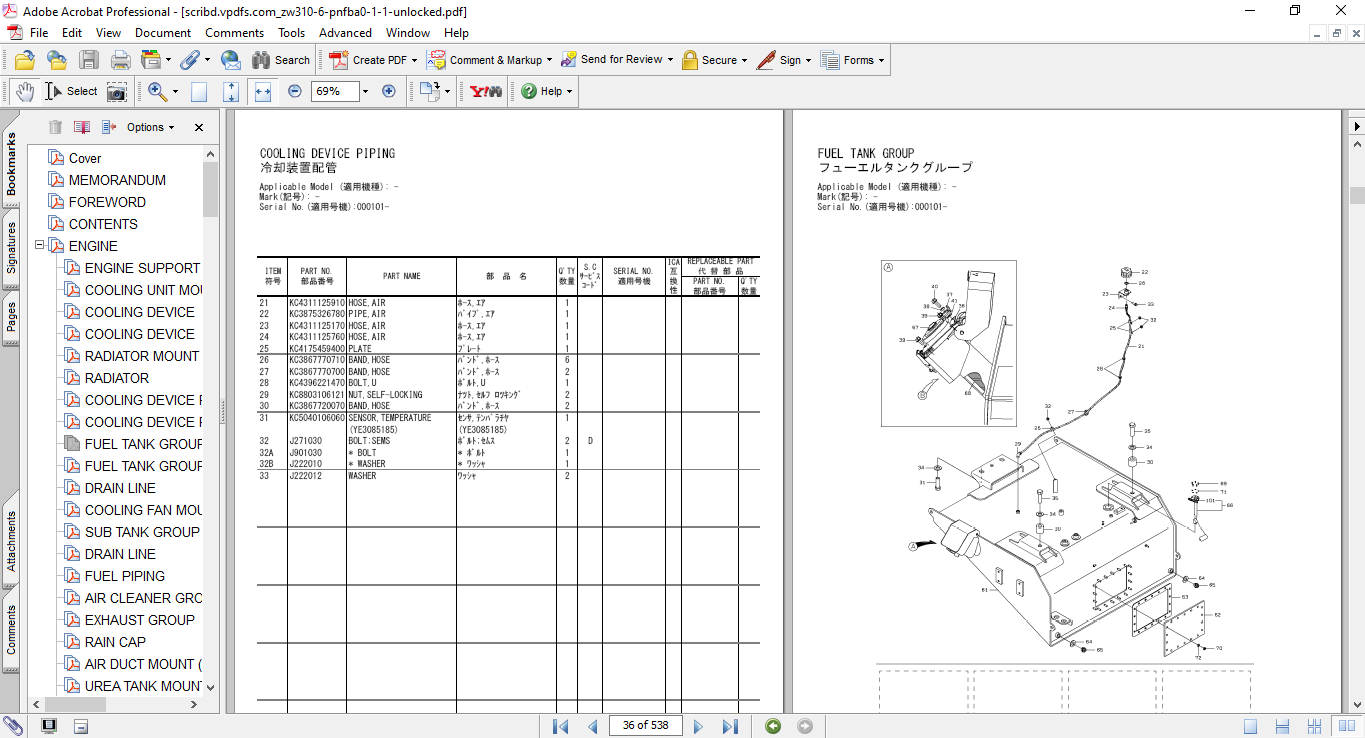Viewport: 1365px width, 738px height.
Task: Click the page number input field
Action: 645,726
